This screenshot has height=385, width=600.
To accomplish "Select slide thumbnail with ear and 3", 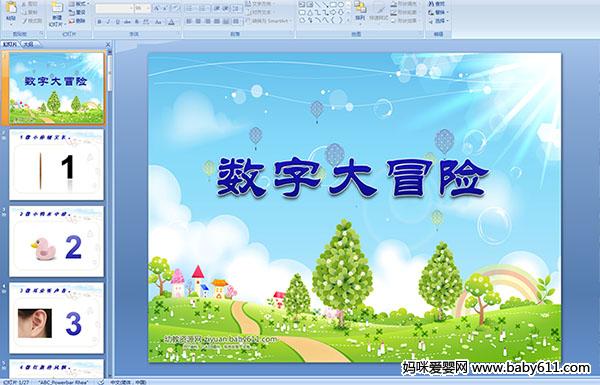I will tap(57, 318).
